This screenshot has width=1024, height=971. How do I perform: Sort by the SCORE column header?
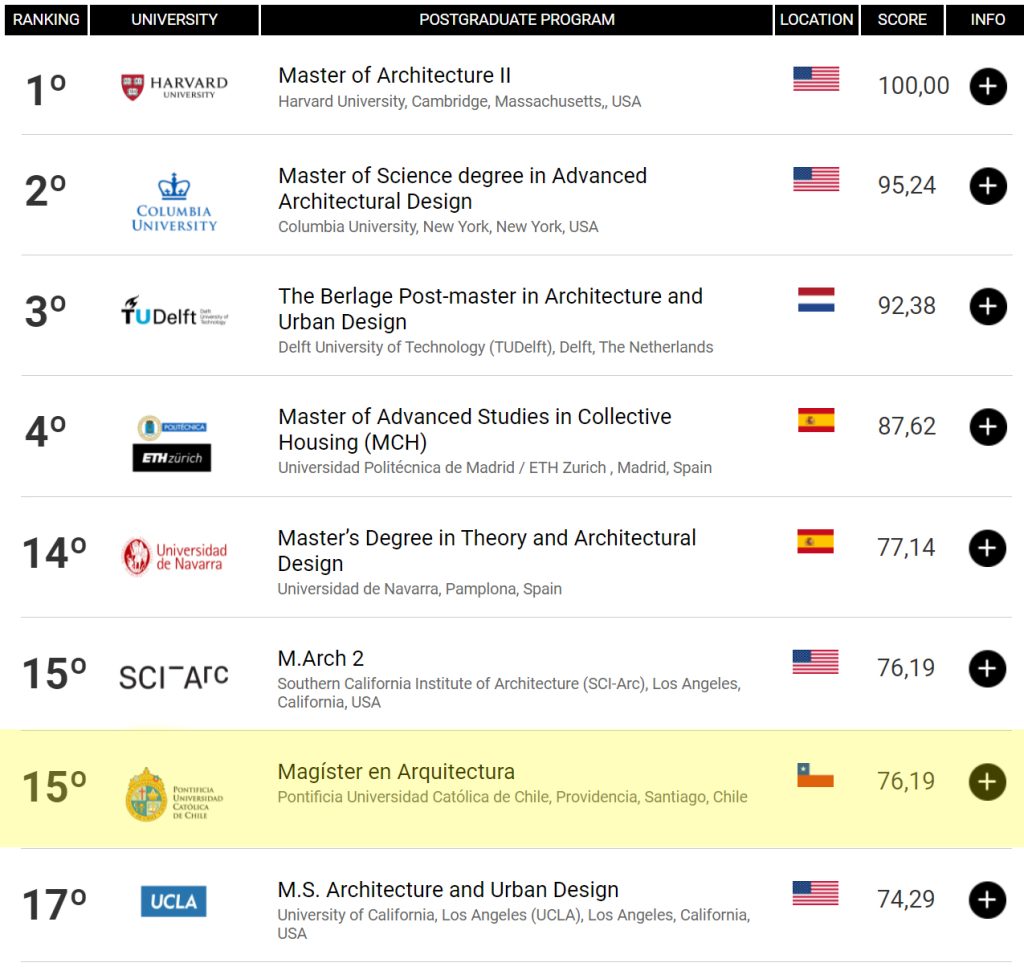(902, 19)
